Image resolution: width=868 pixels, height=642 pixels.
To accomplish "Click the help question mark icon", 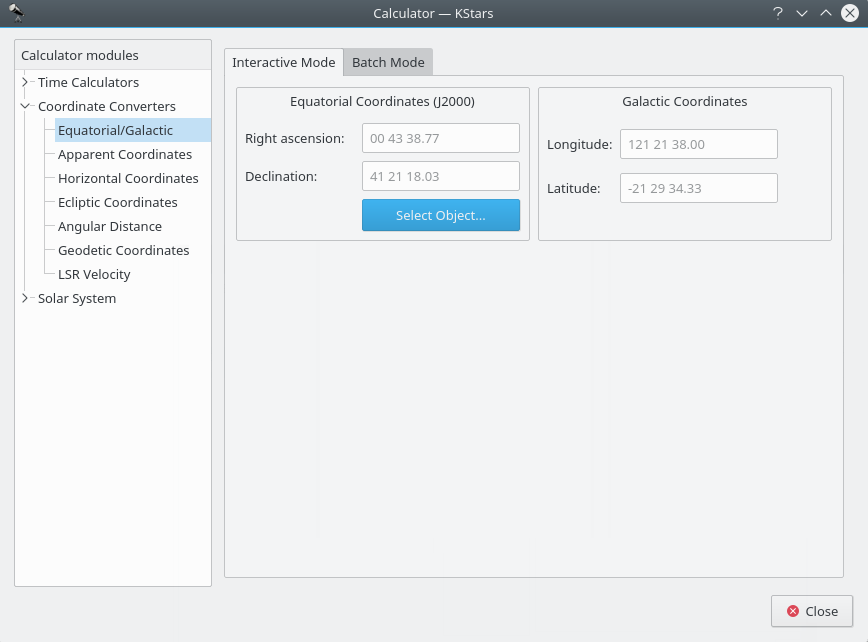I will click(x=777, y=13).
